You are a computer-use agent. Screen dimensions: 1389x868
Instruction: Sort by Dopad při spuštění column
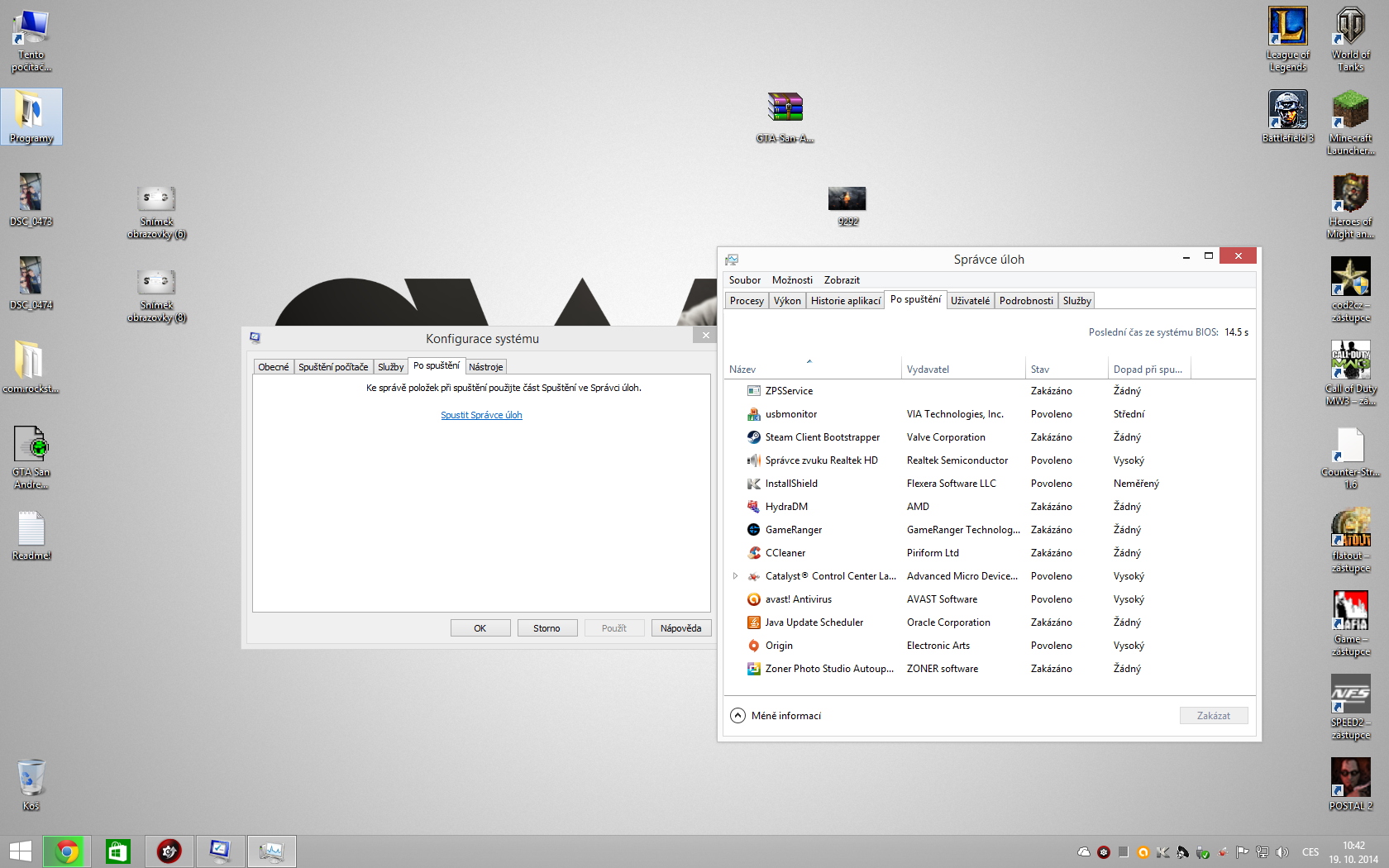[1149, 370]
